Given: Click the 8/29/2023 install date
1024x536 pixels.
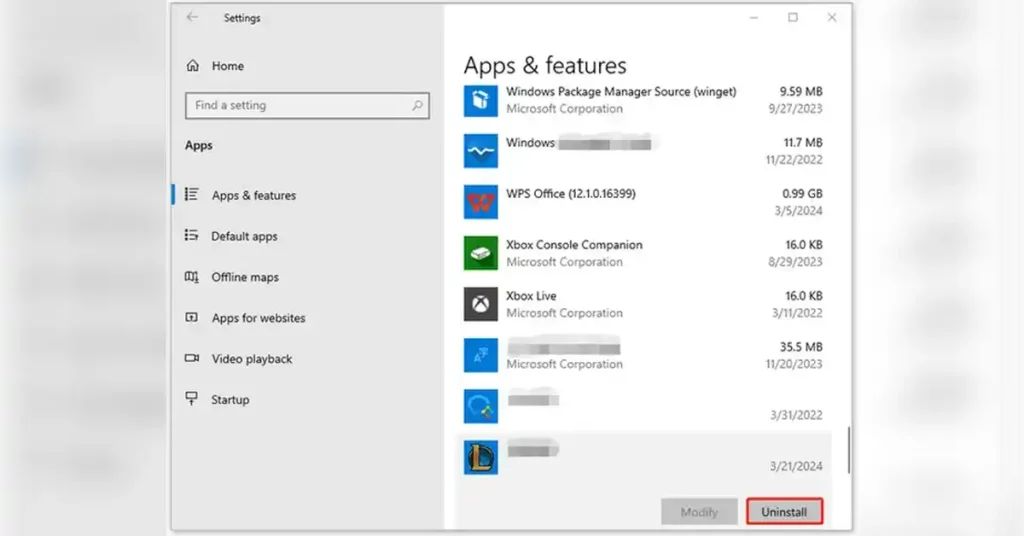Looking at the screenshot, I should (795, 262).
